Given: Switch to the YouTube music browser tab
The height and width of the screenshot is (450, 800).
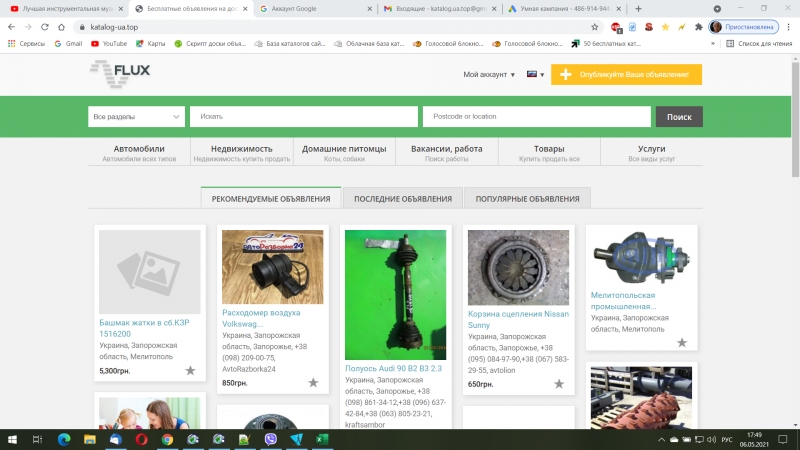Looking at the screenshot, I should point(66,9).
